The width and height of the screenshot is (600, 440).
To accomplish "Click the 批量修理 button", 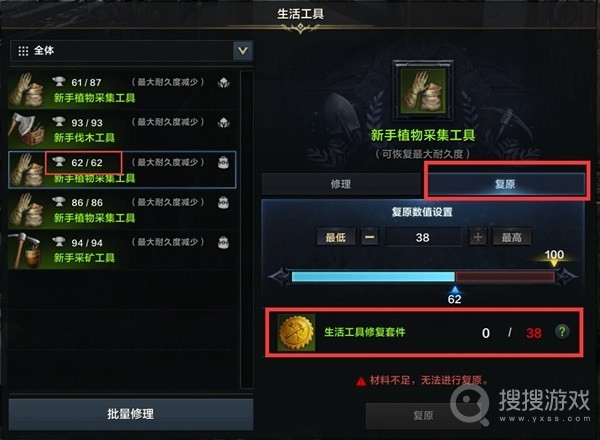I will (131, 414).
